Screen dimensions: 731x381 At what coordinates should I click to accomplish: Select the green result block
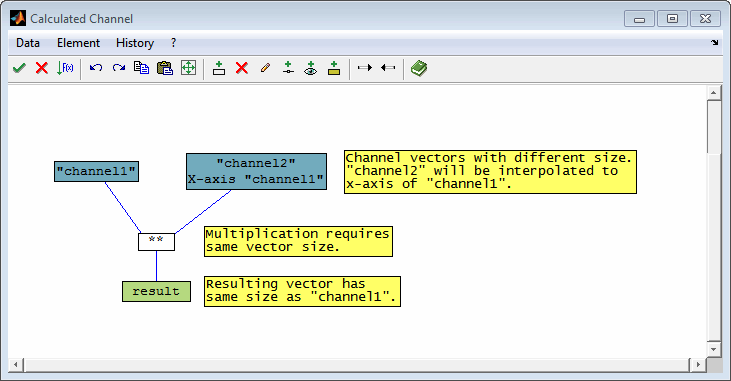(156, 291)
